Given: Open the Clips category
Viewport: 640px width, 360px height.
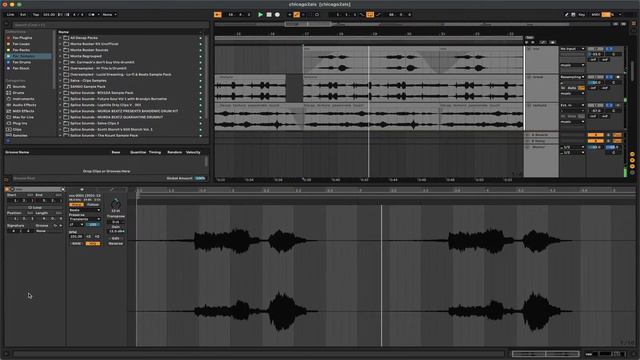Looking at the screenshot, I should [17, 129].
